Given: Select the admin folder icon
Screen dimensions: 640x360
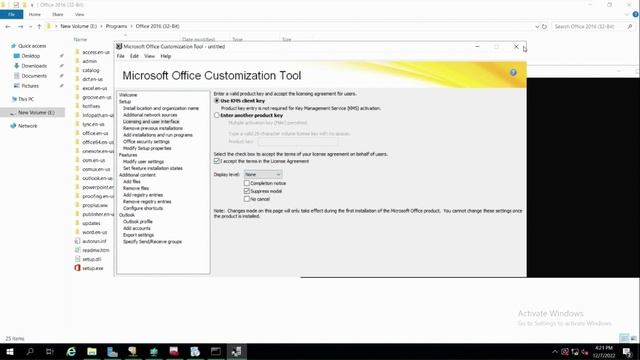Looking at the screenshot, I should point(77,61).
